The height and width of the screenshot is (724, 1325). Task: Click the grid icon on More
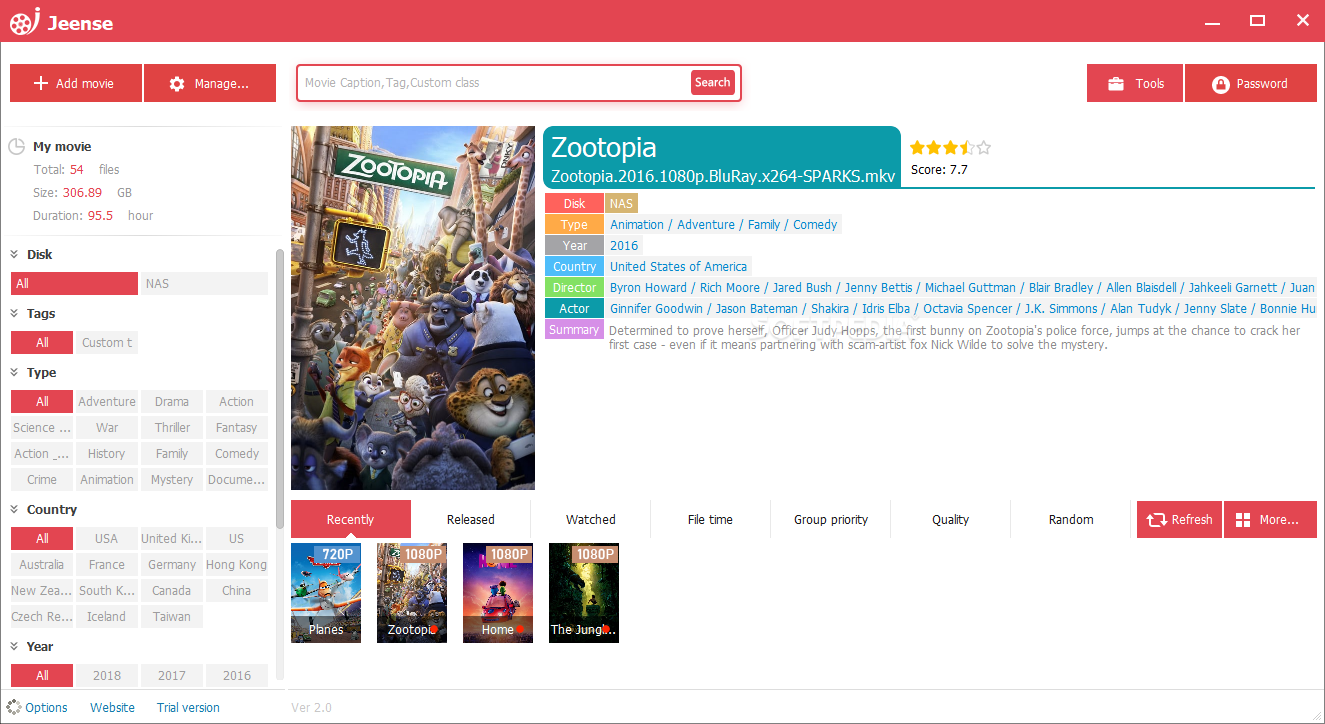pyautogui.click(x=1244, y=520)
